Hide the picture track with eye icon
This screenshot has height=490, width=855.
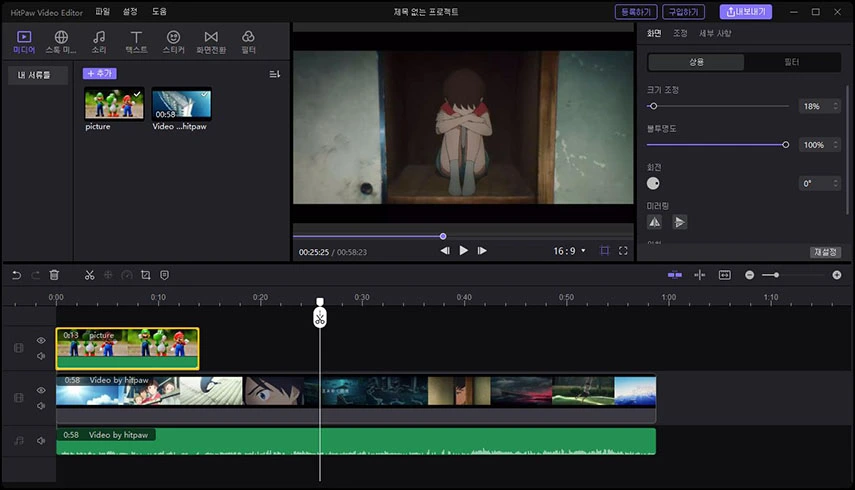point(41,340)
